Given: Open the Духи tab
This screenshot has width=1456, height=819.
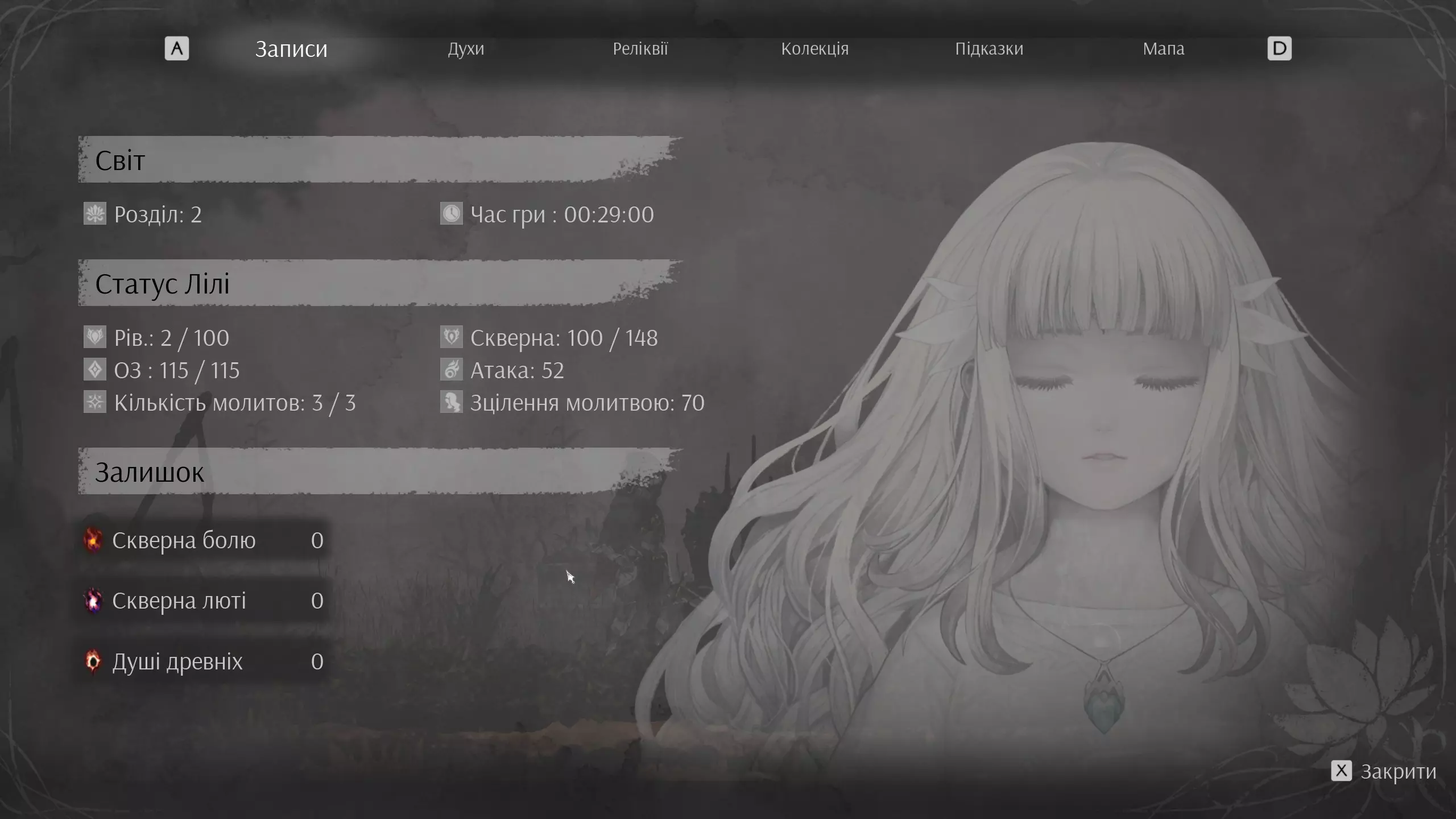Looking at the screenshot, I should (x=466, y=49).
